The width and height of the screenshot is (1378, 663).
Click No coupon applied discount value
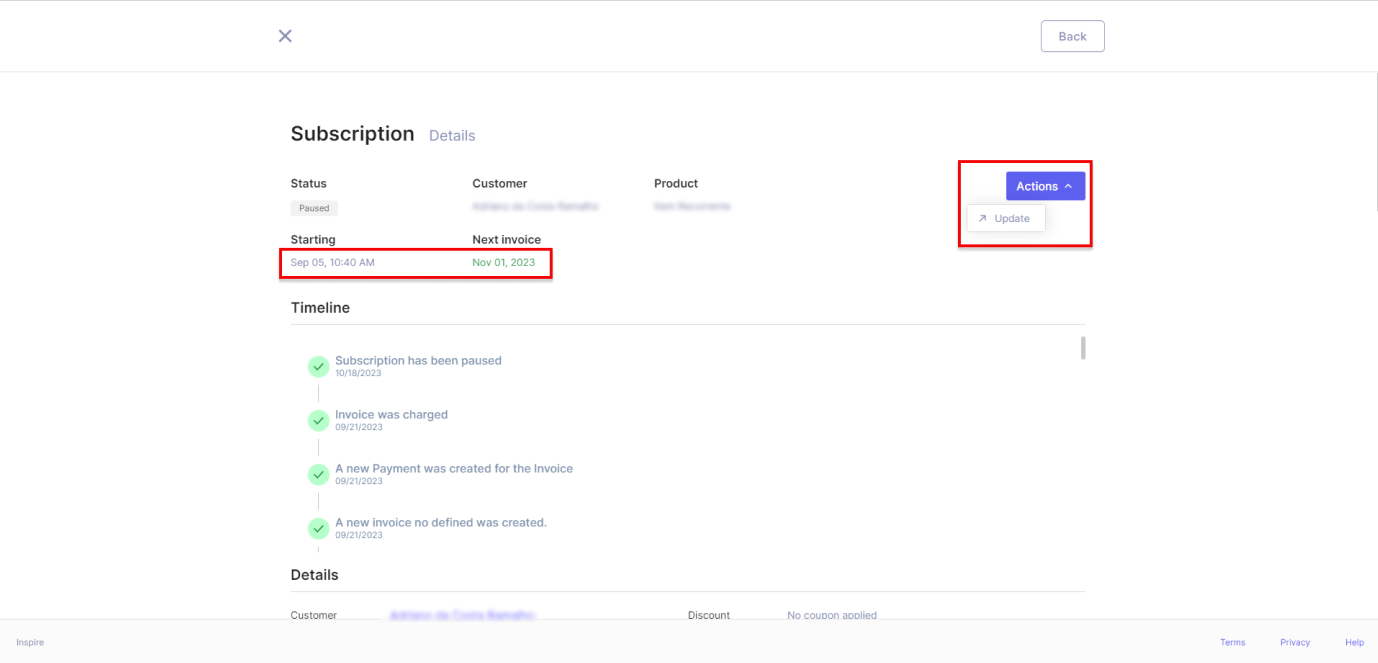[x=832, y=615]
